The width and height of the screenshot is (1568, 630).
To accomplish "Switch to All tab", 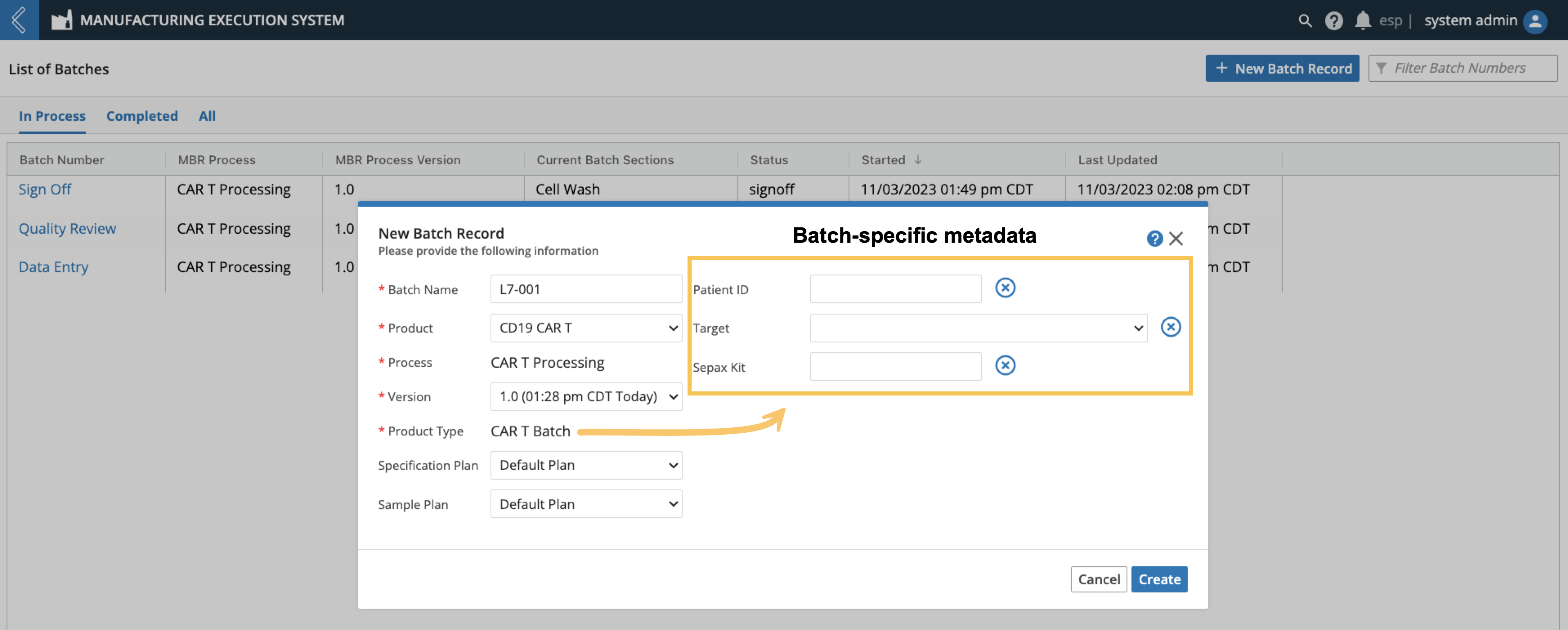I will [x=207, y=116].
